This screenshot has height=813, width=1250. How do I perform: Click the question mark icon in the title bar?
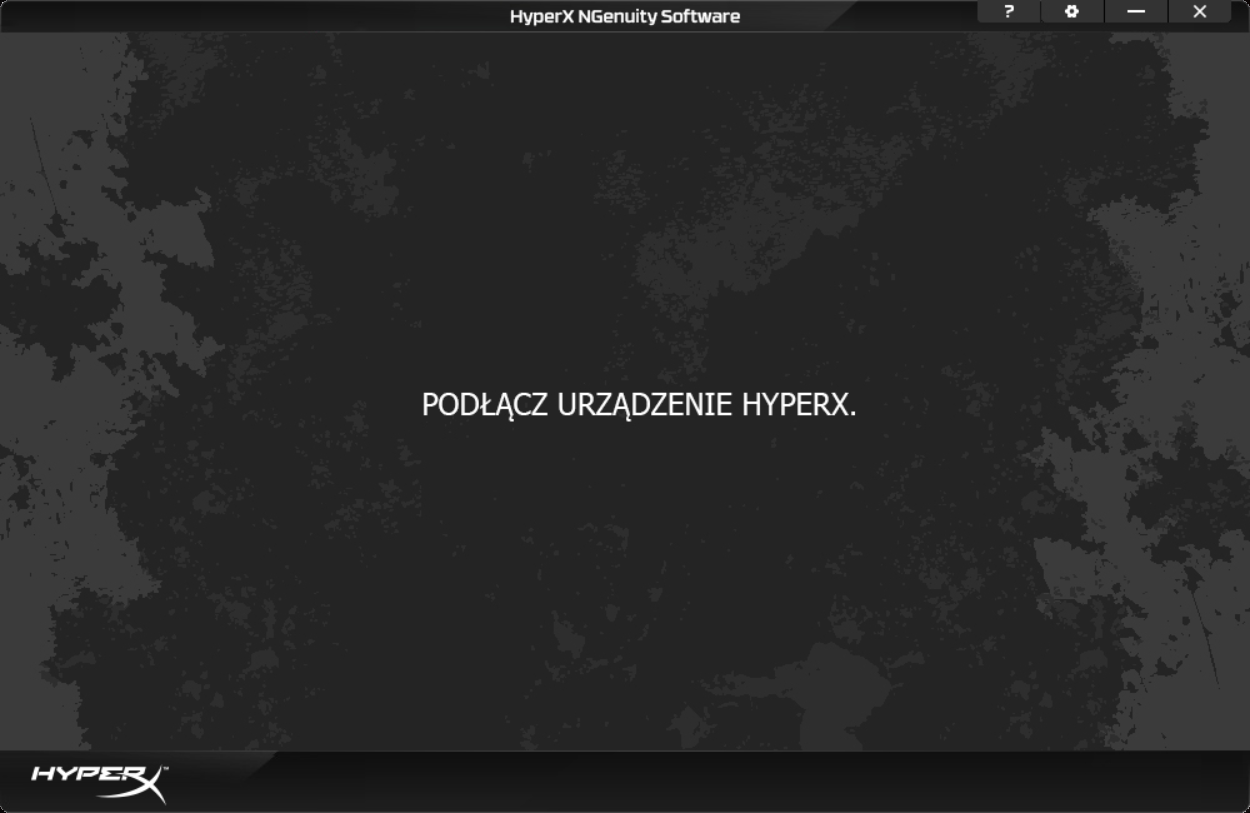click(1008, 12)
